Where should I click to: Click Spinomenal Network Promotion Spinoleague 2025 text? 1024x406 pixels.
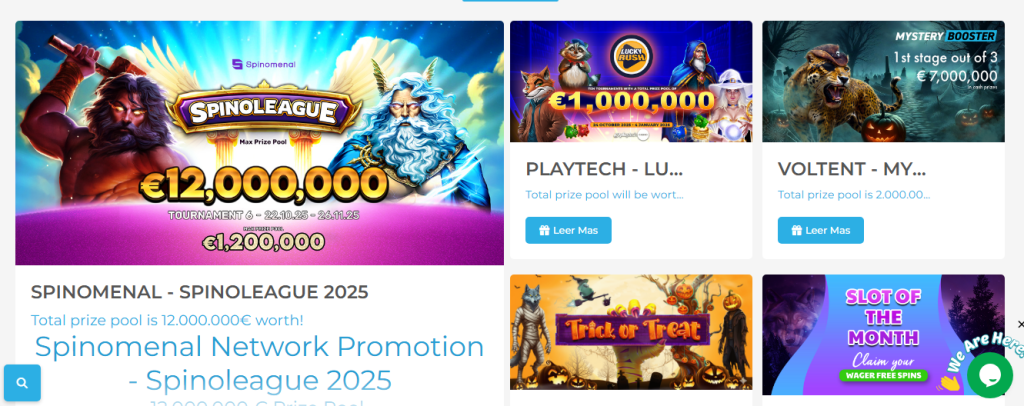click(x=259, y=363)
